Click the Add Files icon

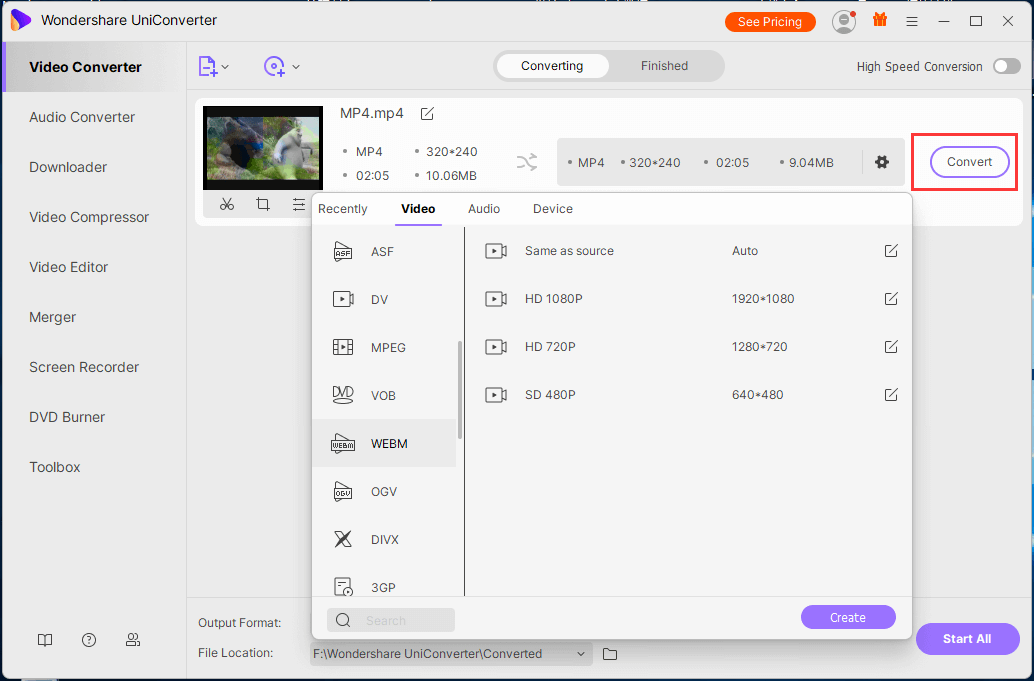point(208,67)
